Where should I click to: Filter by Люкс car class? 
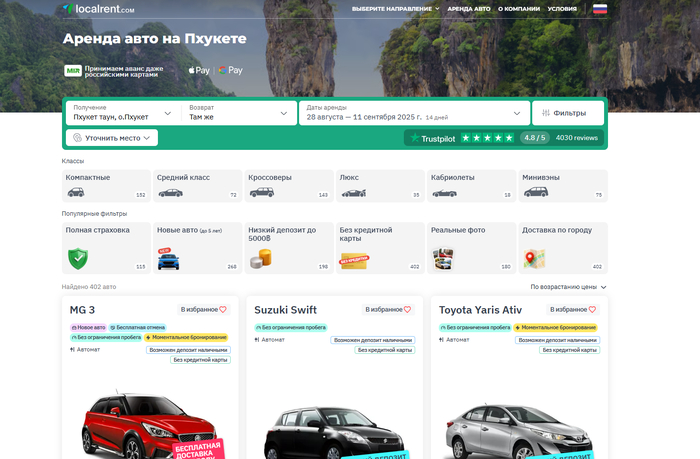tap(380, 186)
